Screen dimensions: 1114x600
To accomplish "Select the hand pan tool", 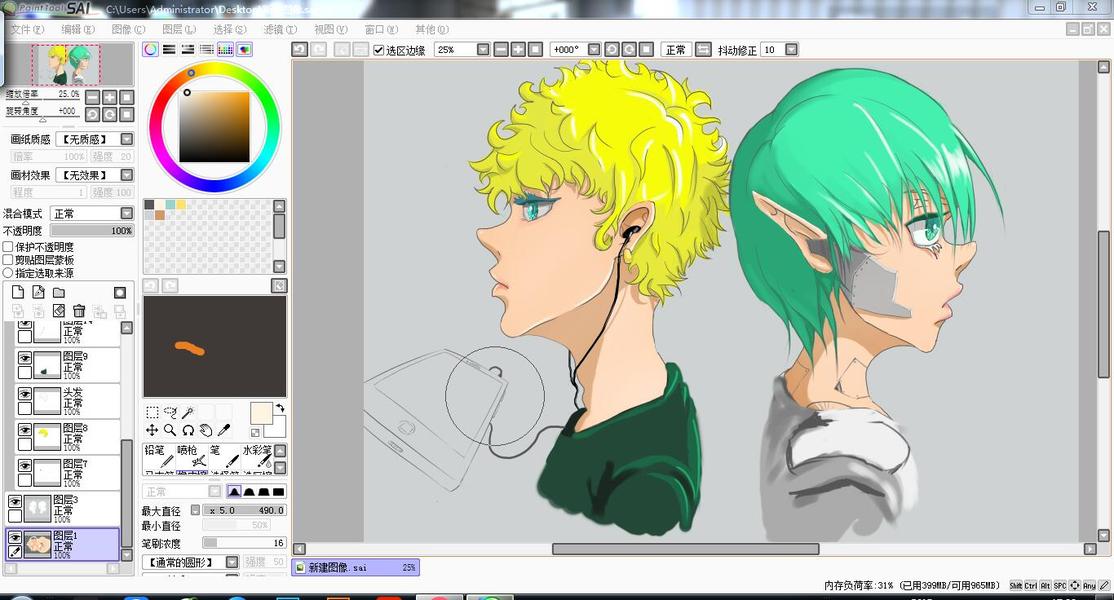I will pyautogui.click(x=205, y=430).
